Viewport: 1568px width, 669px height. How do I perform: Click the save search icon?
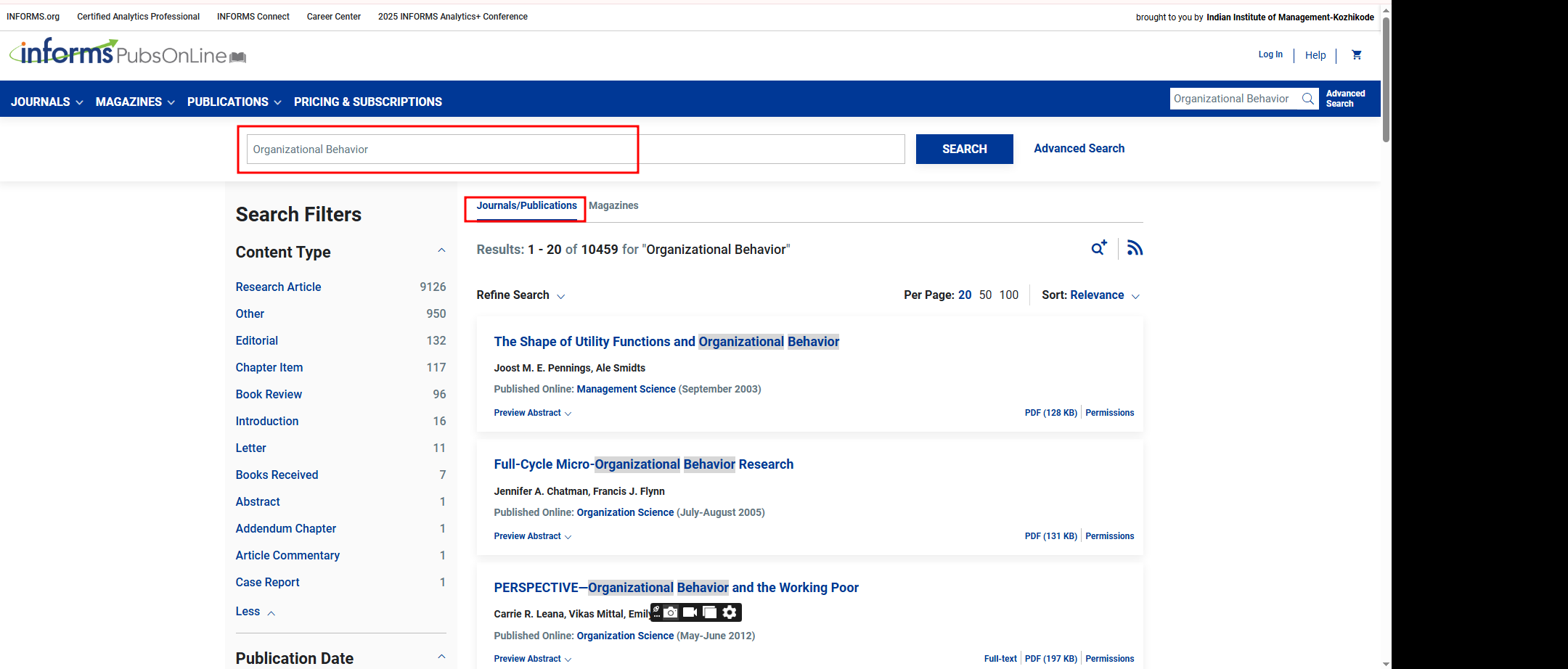click(1098, 248)
